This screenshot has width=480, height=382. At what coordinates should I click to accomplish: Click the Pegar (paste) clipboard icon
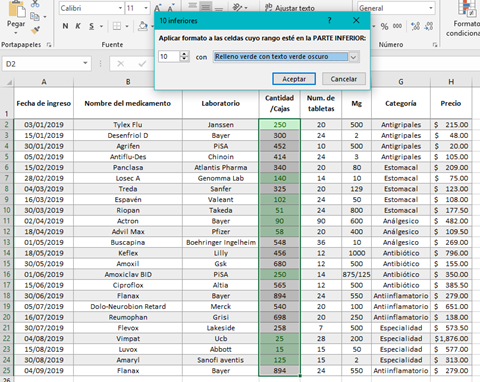pos(16,9)
